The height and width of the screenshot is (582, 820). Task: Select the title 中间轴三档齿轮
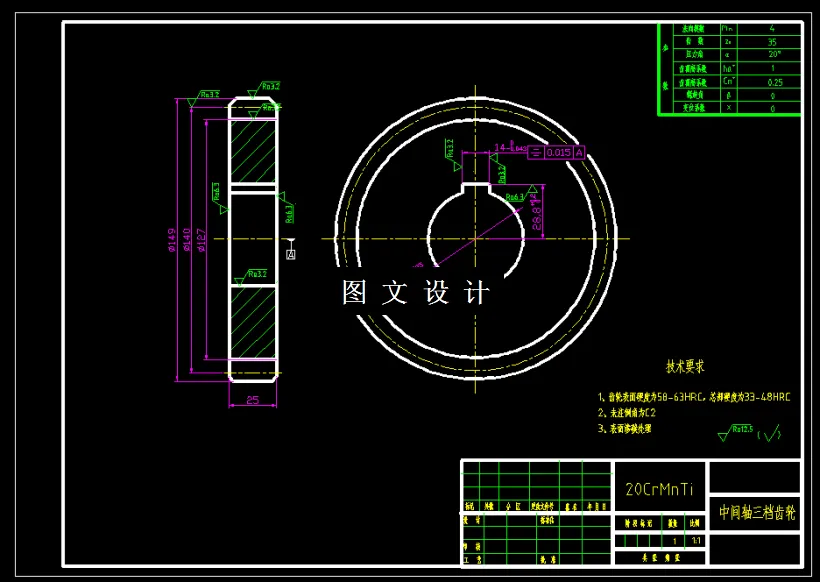click(756, 512)
